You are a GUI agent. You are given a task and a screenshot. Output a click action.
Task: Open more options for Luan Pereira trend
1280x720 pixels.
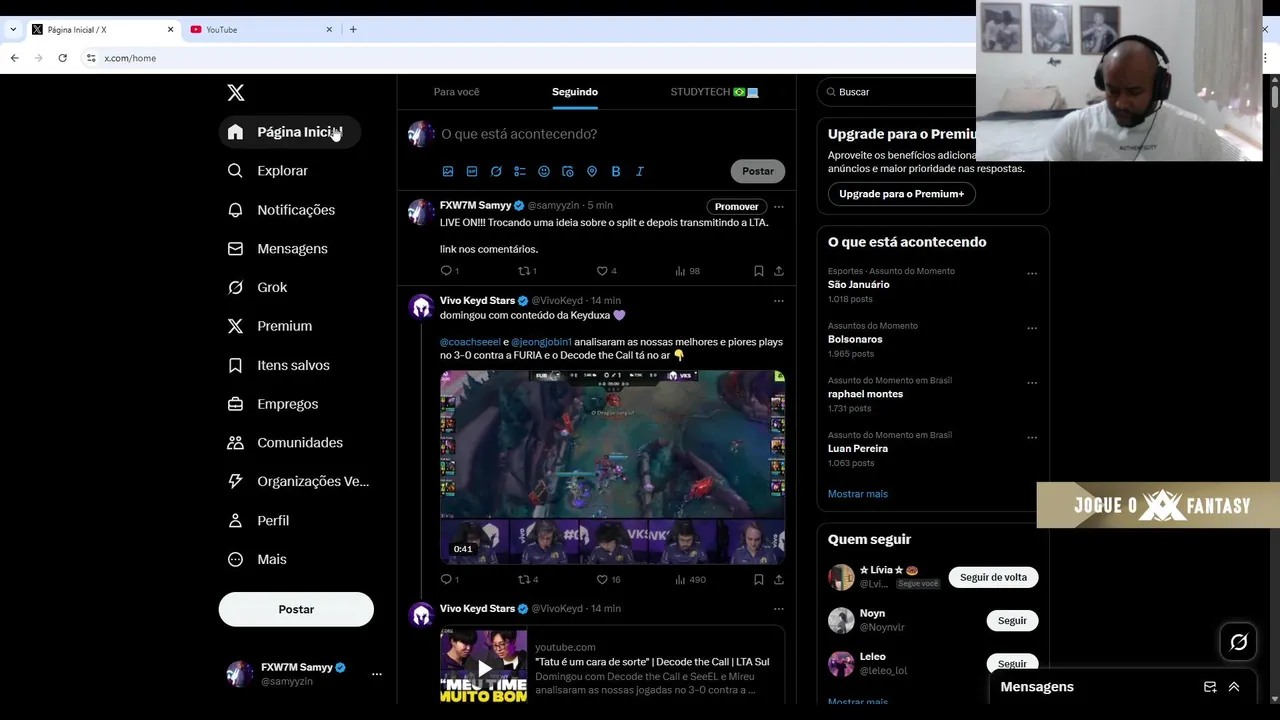click(1032, 438)
